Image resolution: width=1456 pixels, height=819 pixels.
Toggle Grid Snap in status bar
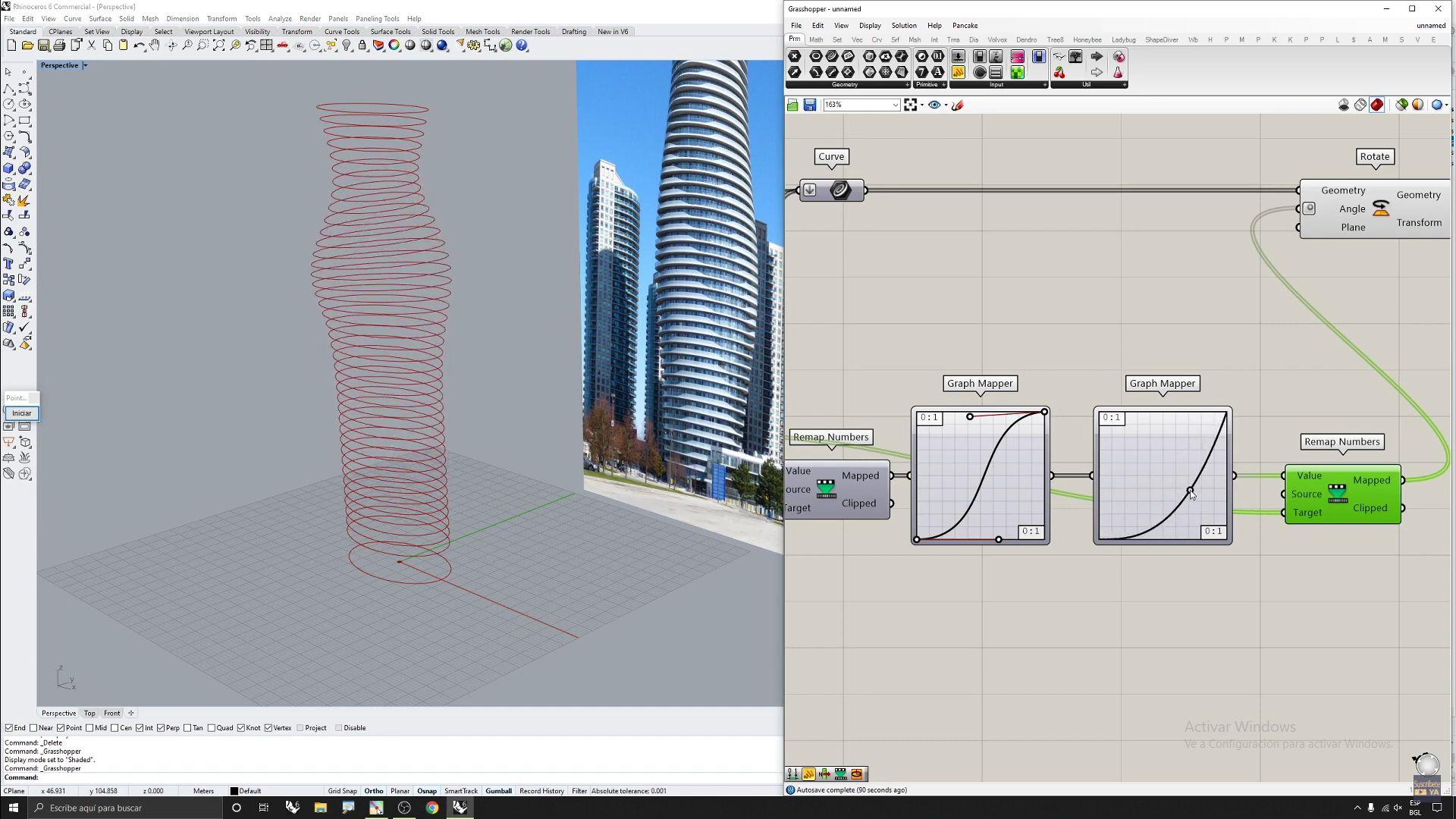[342, 791]
